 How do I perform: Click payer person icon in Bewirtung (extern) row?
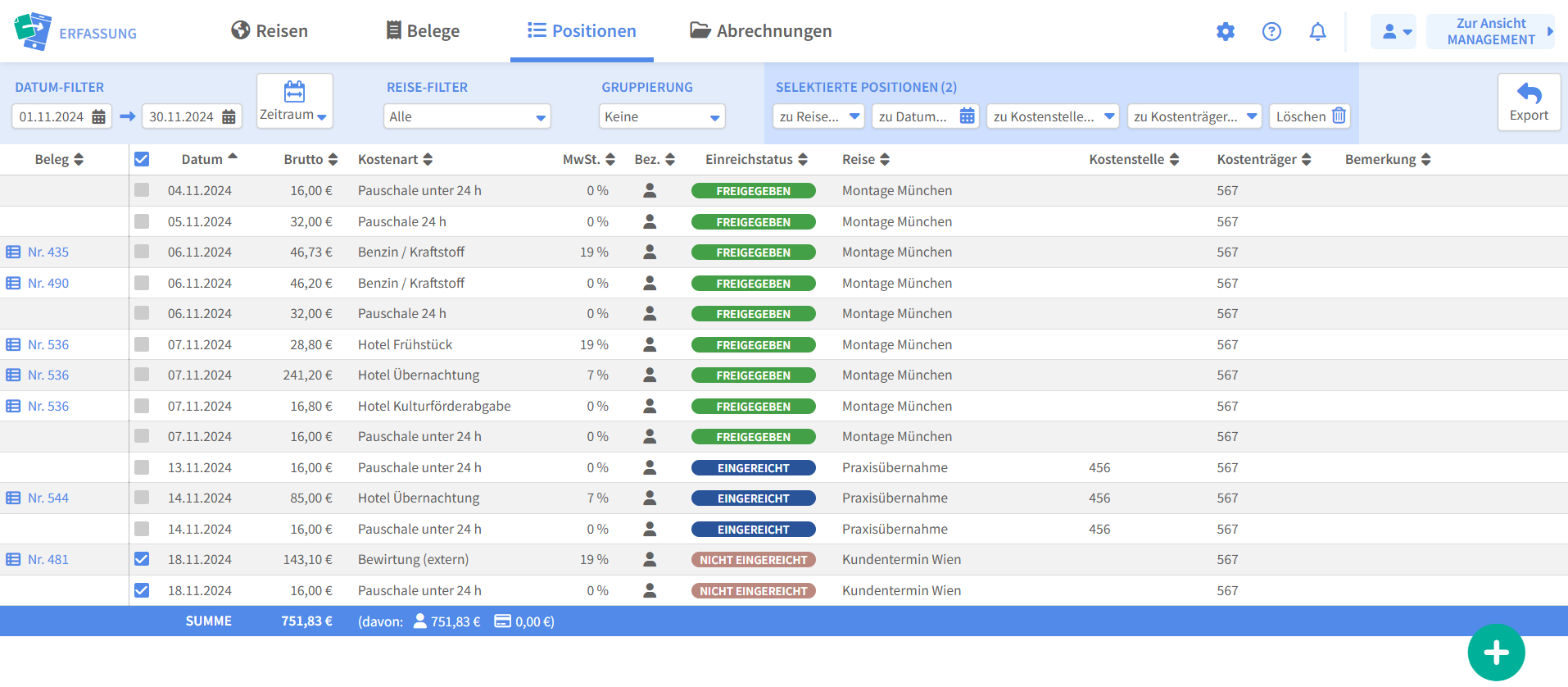[650, 560]
